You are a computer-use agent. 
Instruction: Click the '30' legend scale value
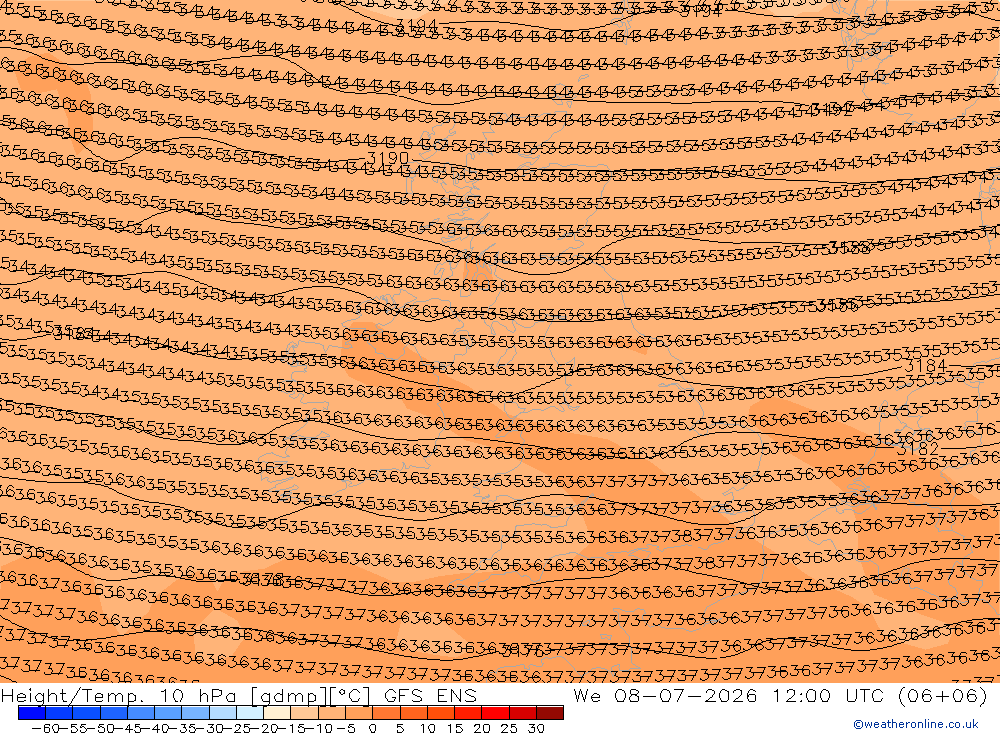pos(536,728)
